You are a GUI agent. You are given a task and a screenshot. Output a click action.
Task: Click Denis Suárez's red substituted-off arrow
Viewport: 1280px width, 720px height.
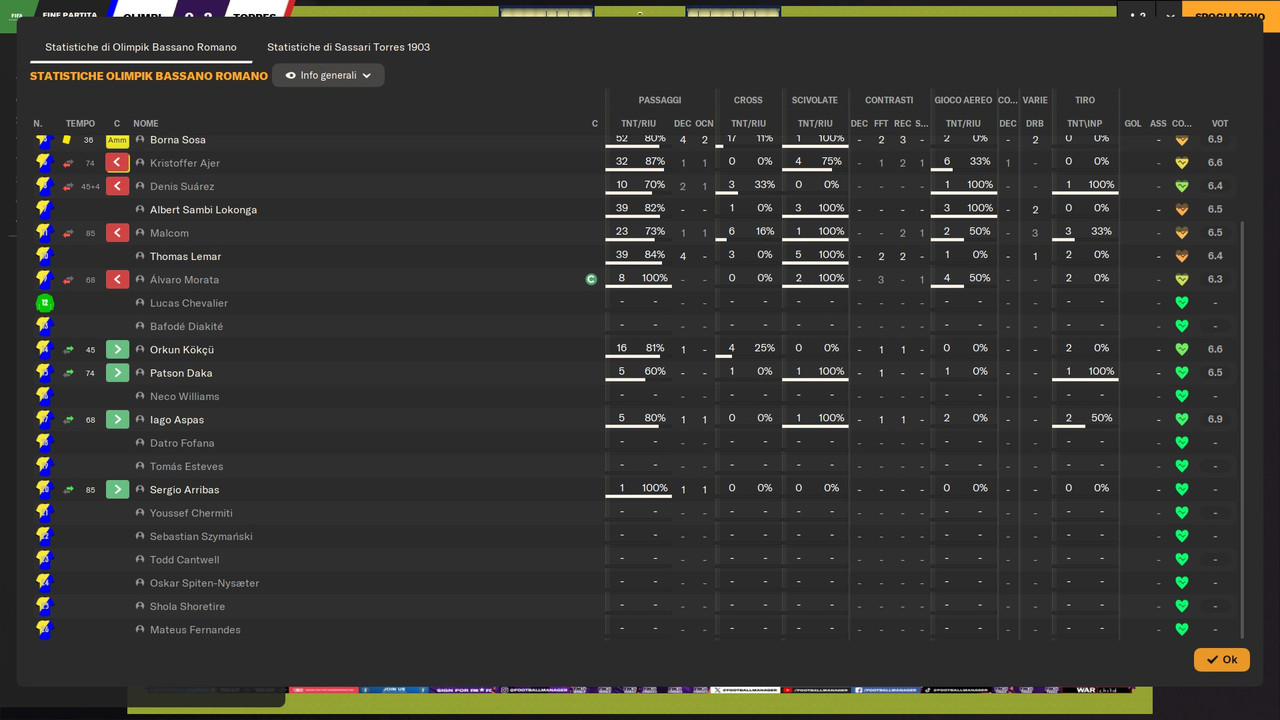[x=117, y=186]
